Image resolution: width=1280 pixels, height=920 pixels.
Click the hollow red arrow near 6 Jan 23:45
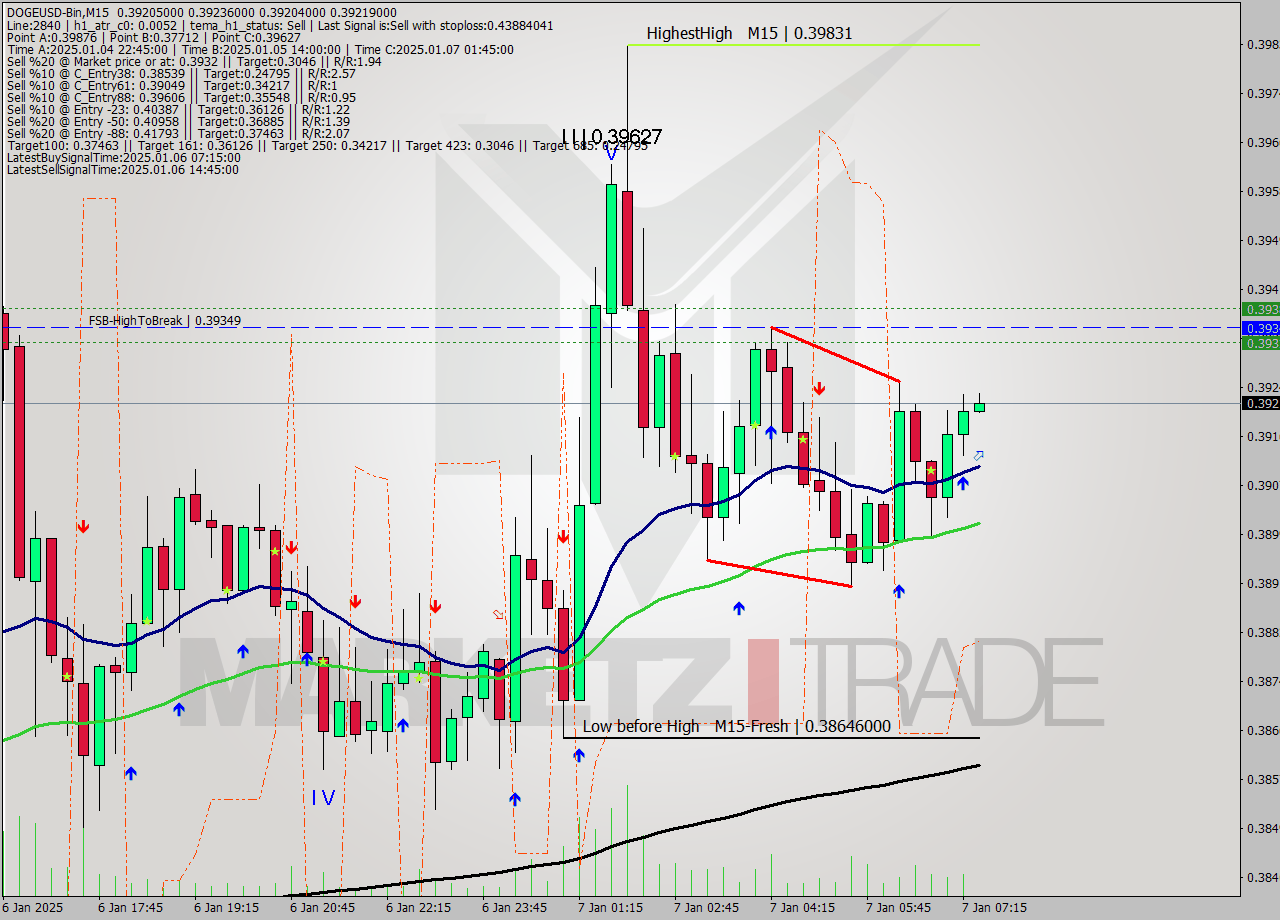[498, 614]
